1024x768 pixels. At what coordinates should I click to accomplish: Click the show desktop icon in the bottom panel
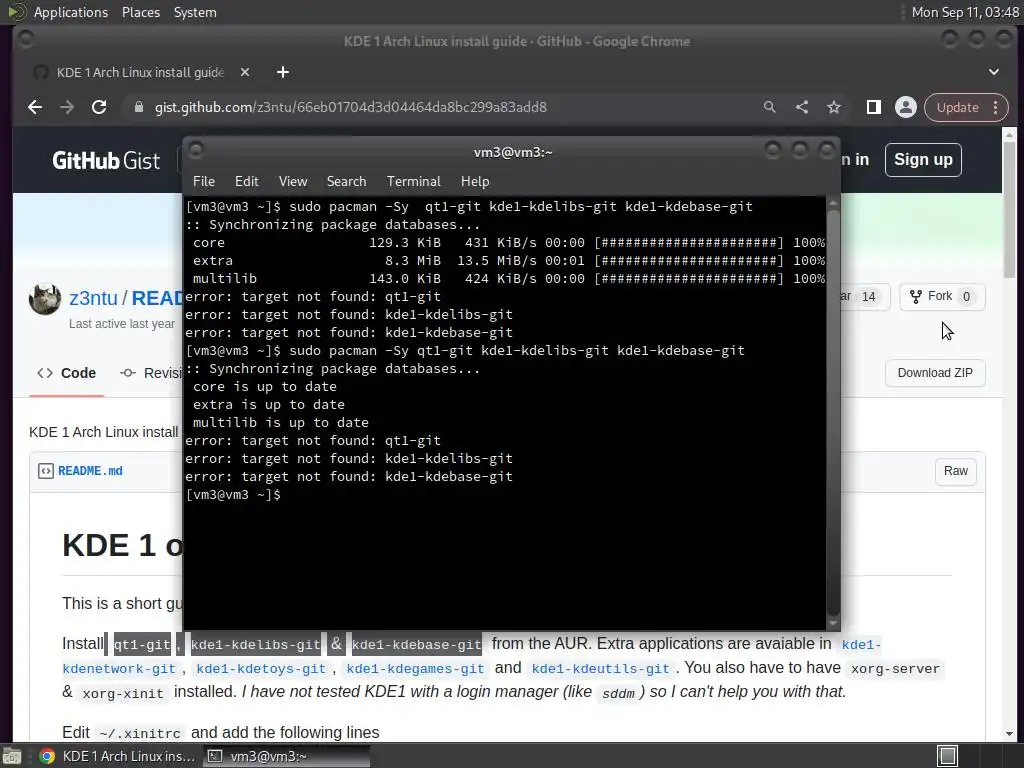(x=12, y=756)
